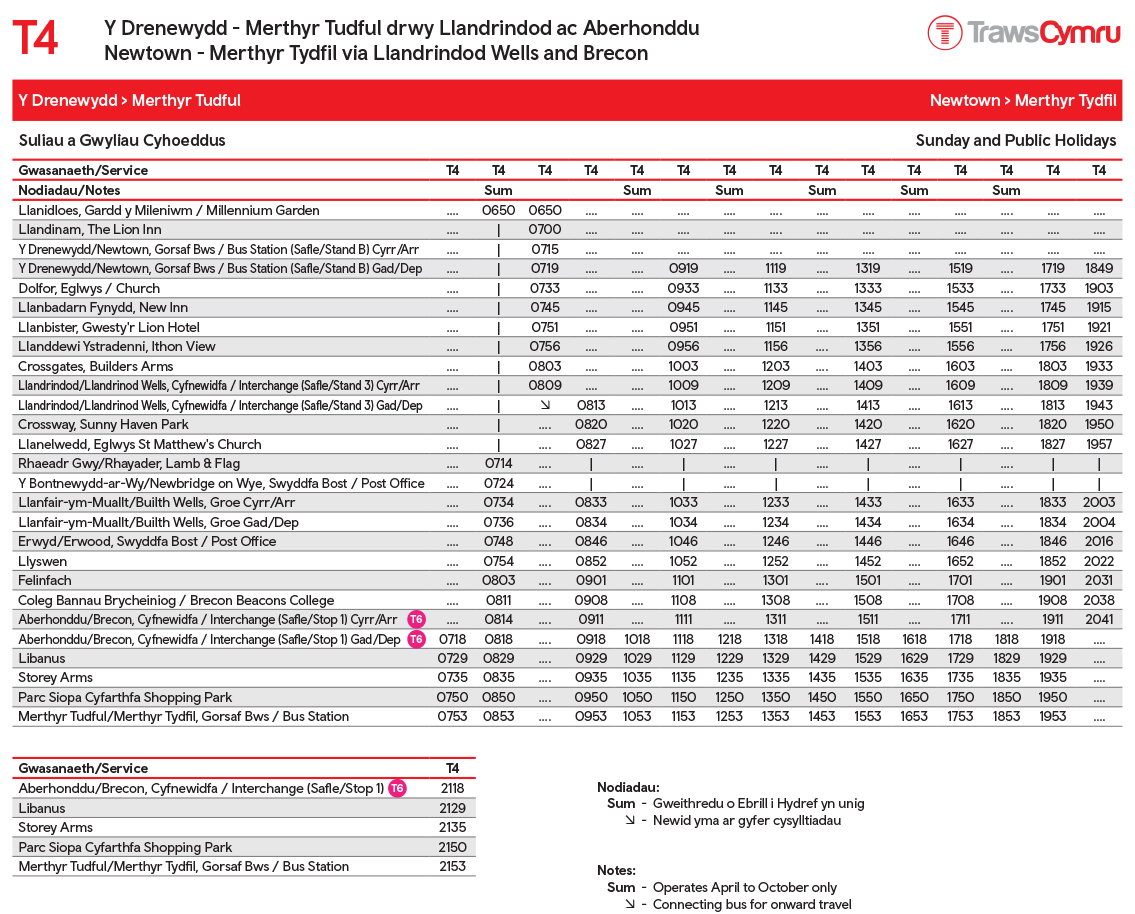Image resolution: width=1135 pixels, height=914 pixels.
Task: Click the 0700 time at Llandinam
Action: (544, 229)
